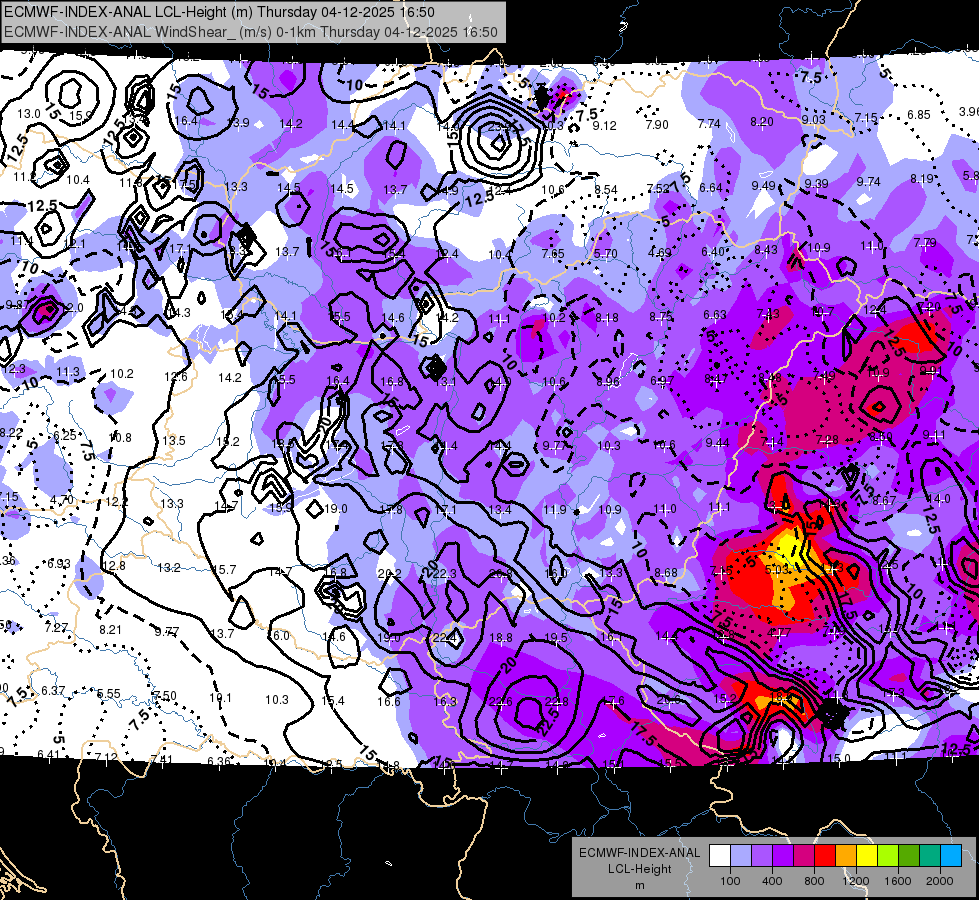
Task: Select the magenta legend swatch
Action: pyautogui.click(x=804, y=856)
